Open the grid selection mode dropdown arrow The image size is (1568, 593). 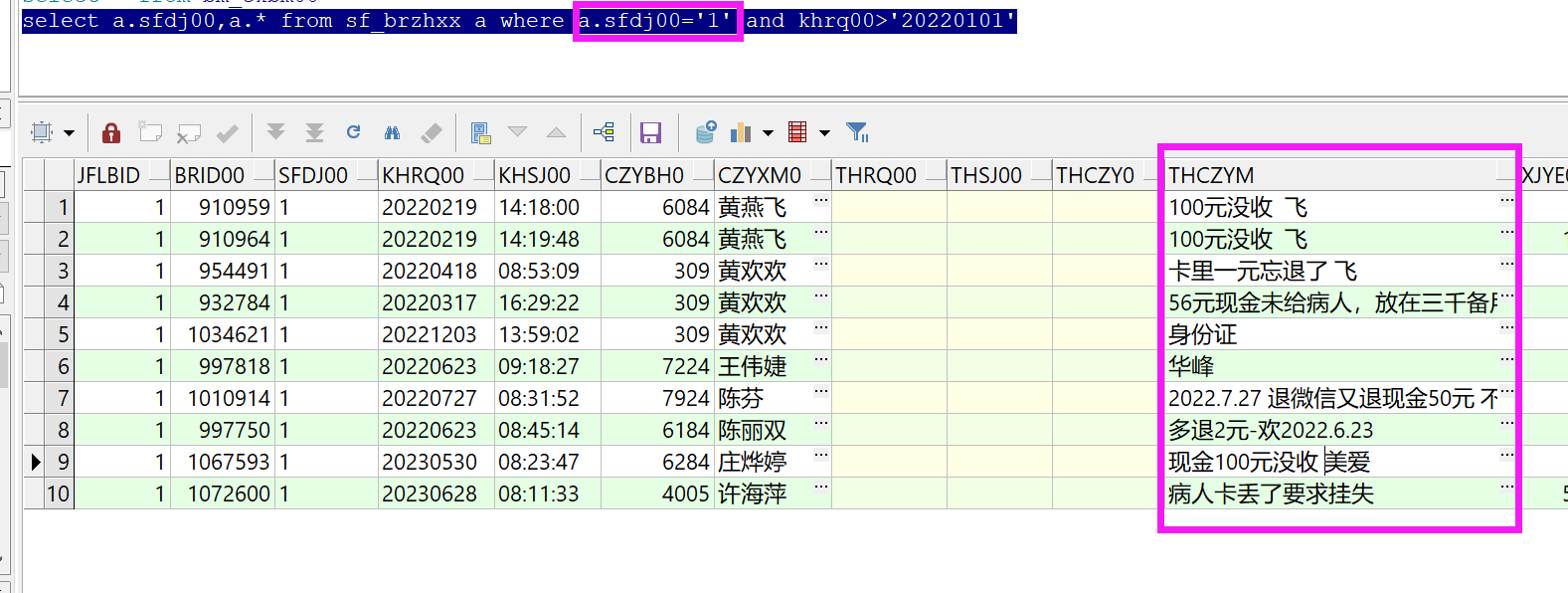click(69, 132)
